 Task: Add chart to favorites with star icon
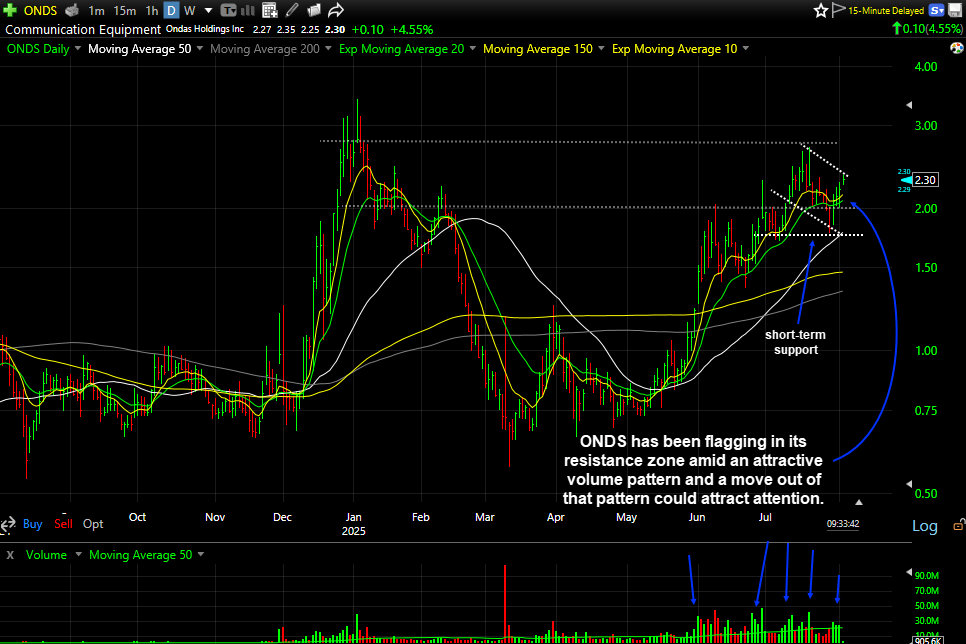click(x=821, y=10)
